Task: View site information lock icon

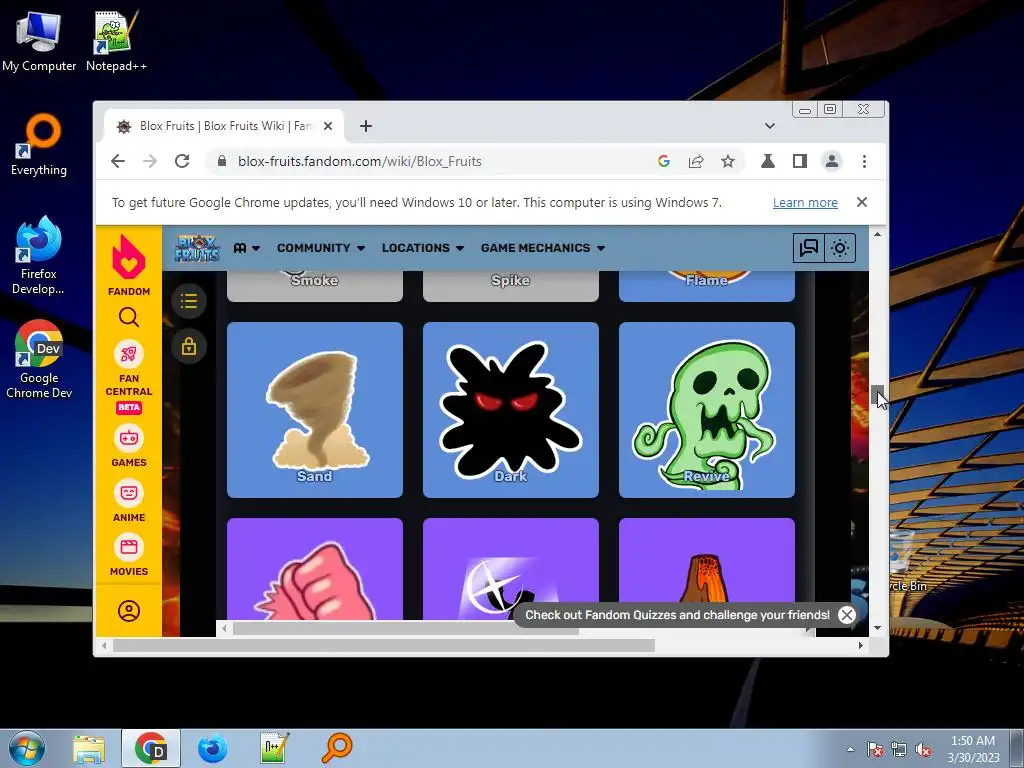Action: (x=221, y=161)
